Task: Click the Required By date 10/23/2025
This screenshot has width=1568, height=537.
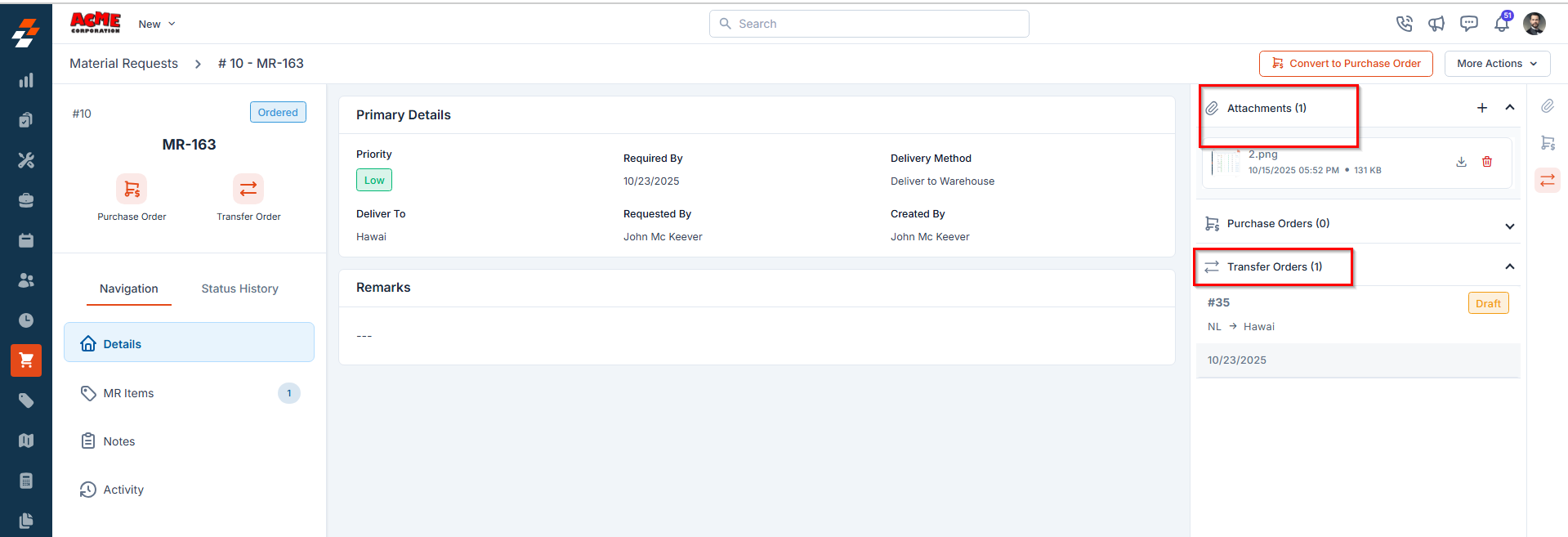Action: (651, 181)
